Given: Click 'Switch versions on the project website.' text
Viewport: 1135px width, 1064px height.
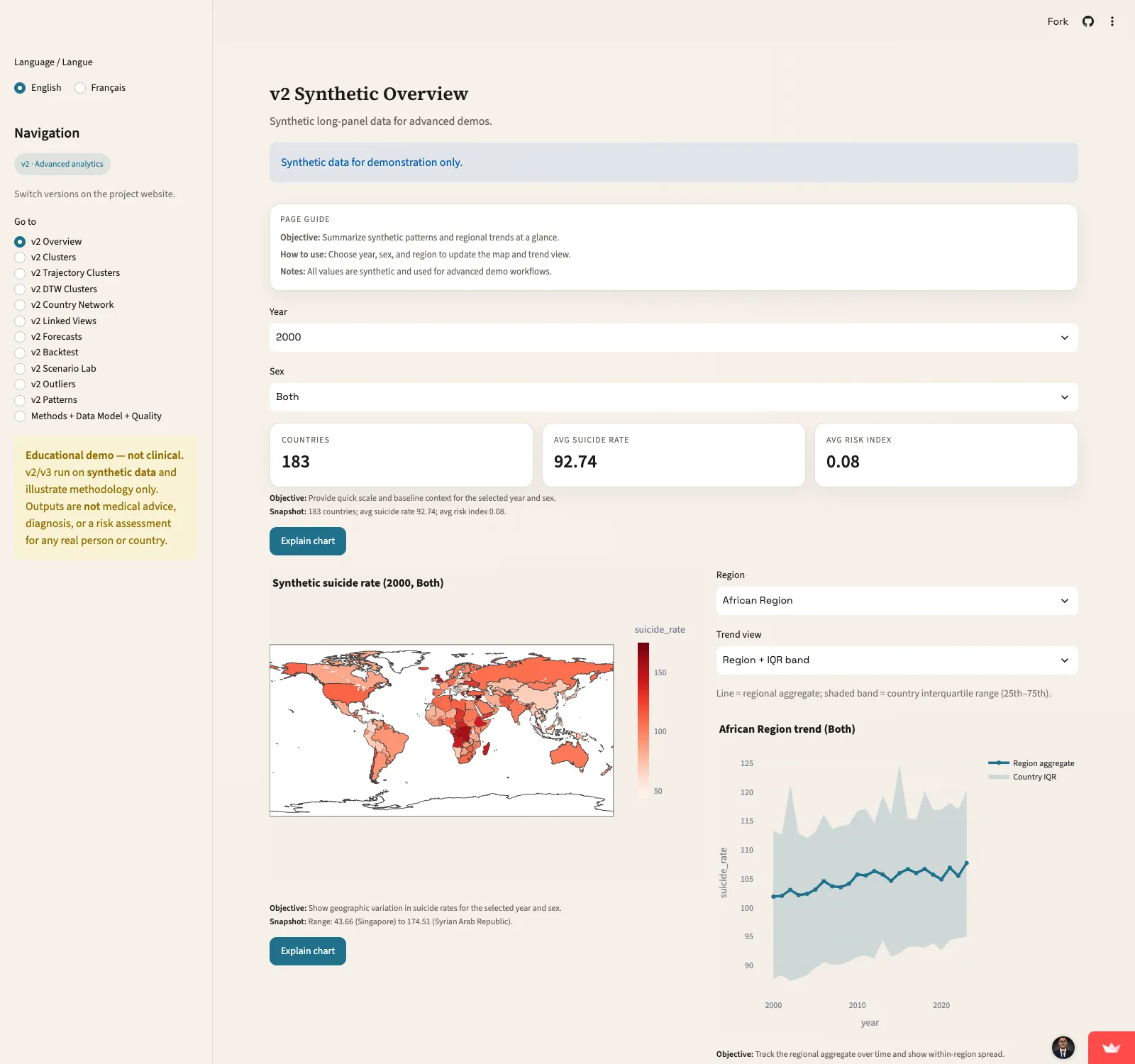Looking at the screenshot, I should 94,194.
